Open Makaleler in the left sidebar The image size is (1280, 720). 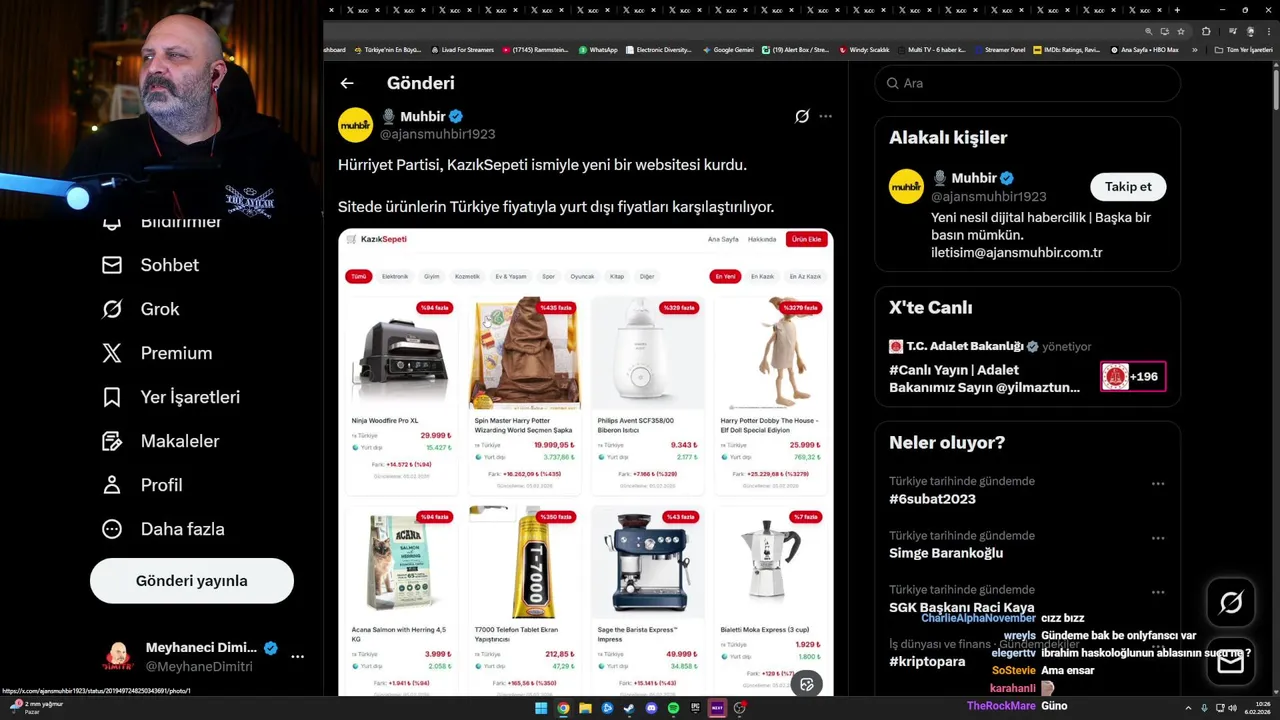[x=161, y=441]
